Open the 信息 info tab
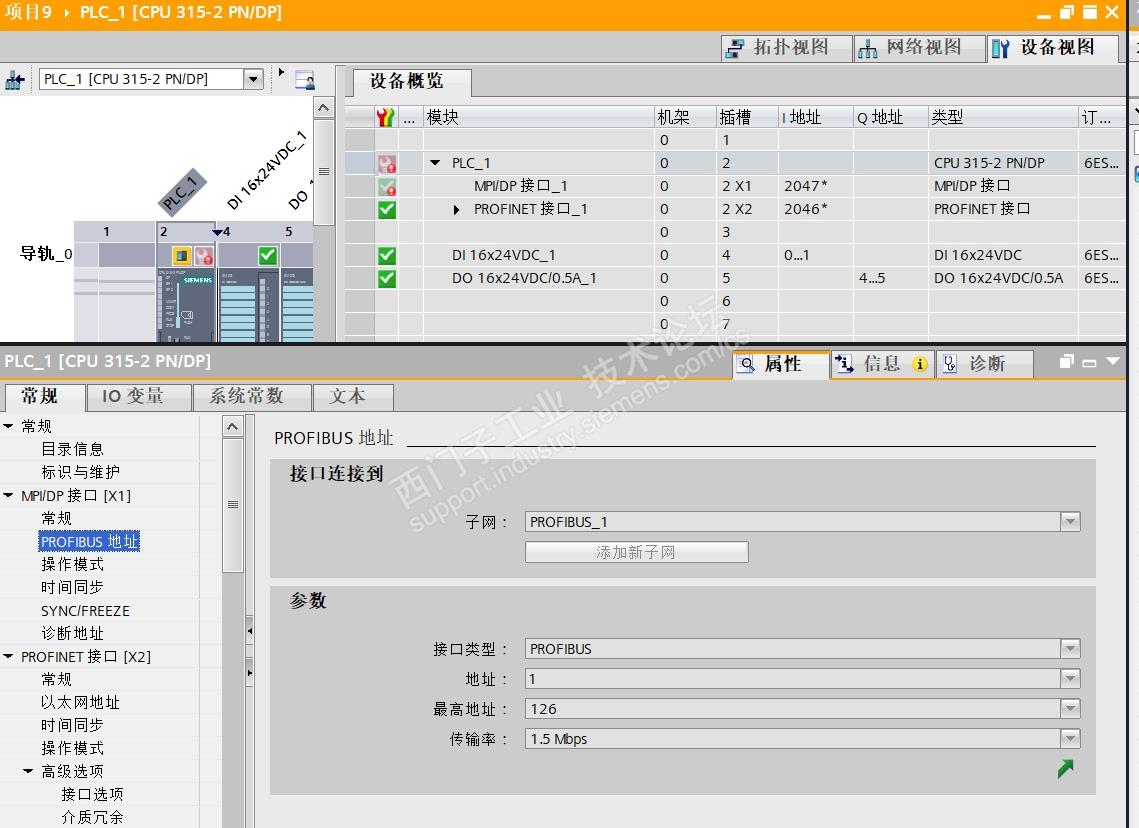The height and width of the screenshot is (828, 1139). [882, 364]
